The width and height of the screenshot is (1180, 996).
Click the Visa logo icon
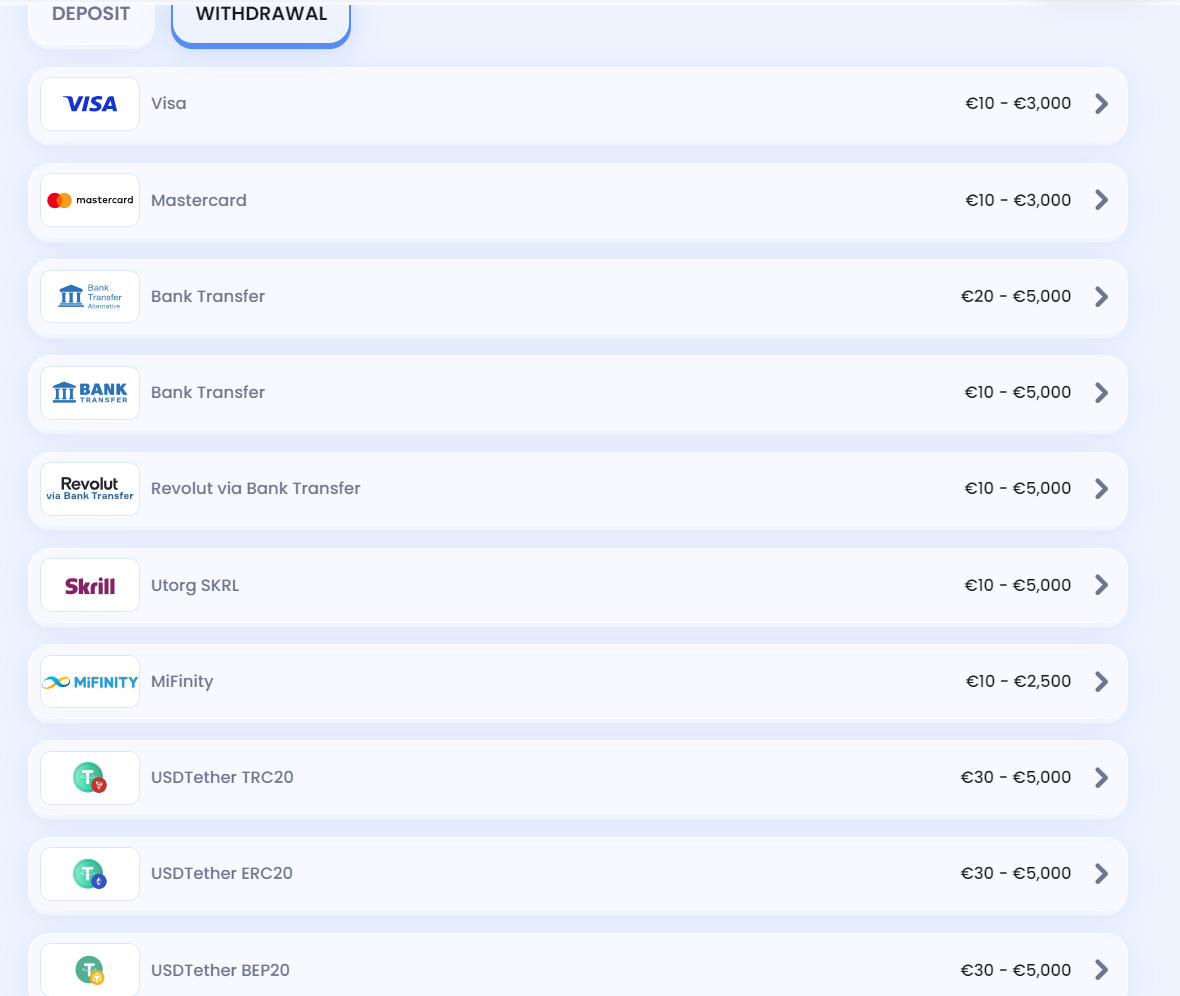tap(90, 104)
